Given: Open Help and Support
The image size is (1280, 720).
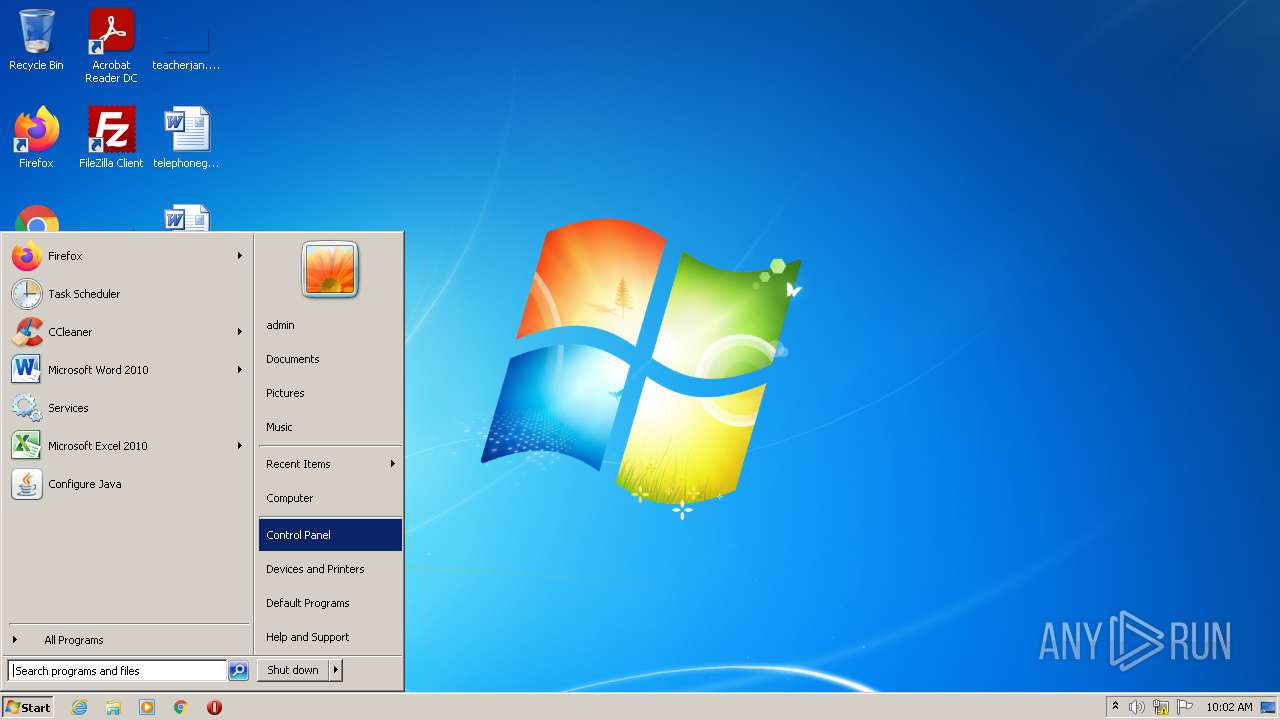Looking at the screenshot, I should click(330, 637).
